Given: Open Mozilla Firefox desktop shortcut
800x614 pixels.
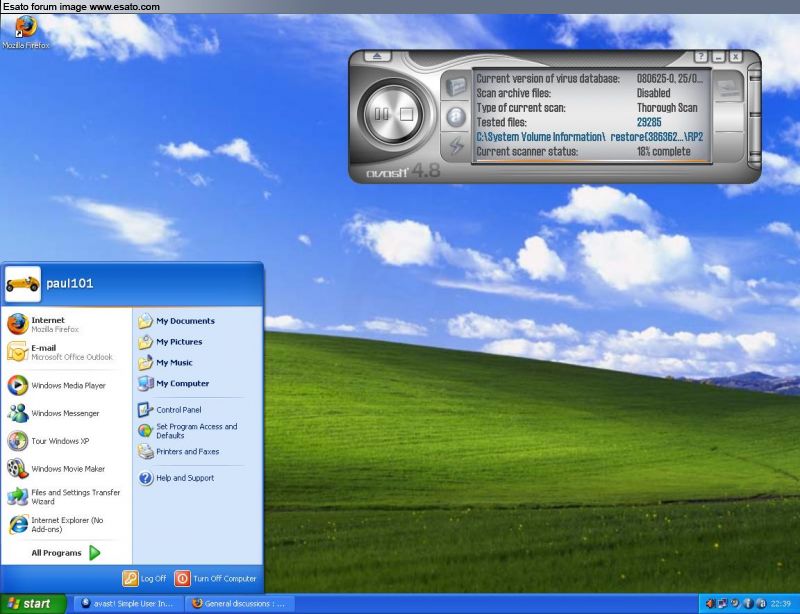Looking at the screenshot, I should click(26, 32).
